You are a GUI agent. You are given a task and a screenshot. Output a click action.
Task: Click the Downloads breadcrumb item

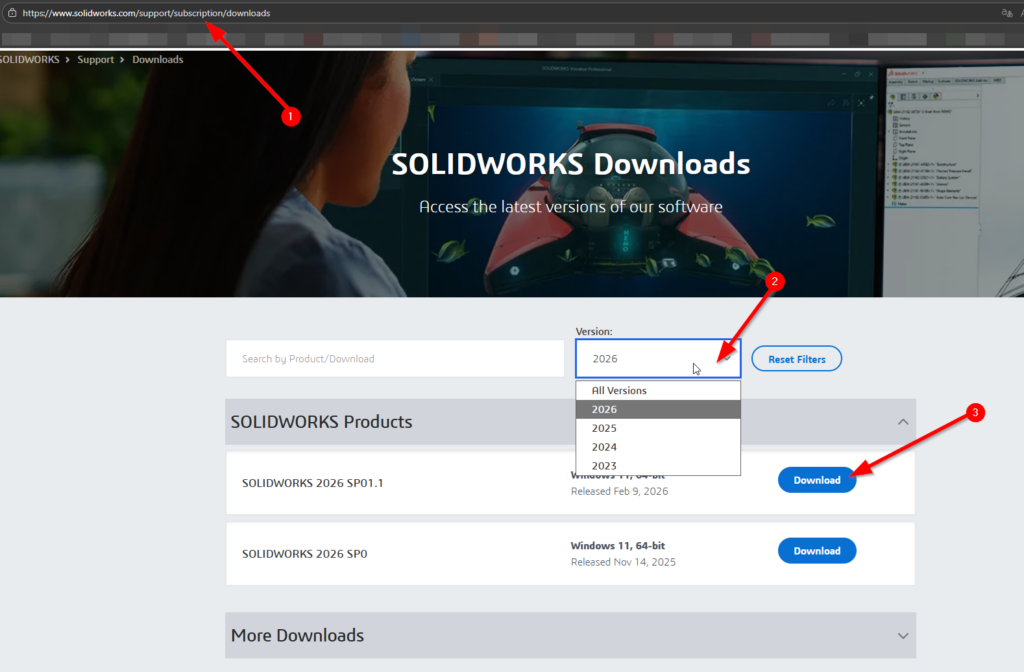pyautogui.click(x=157, y=59)
